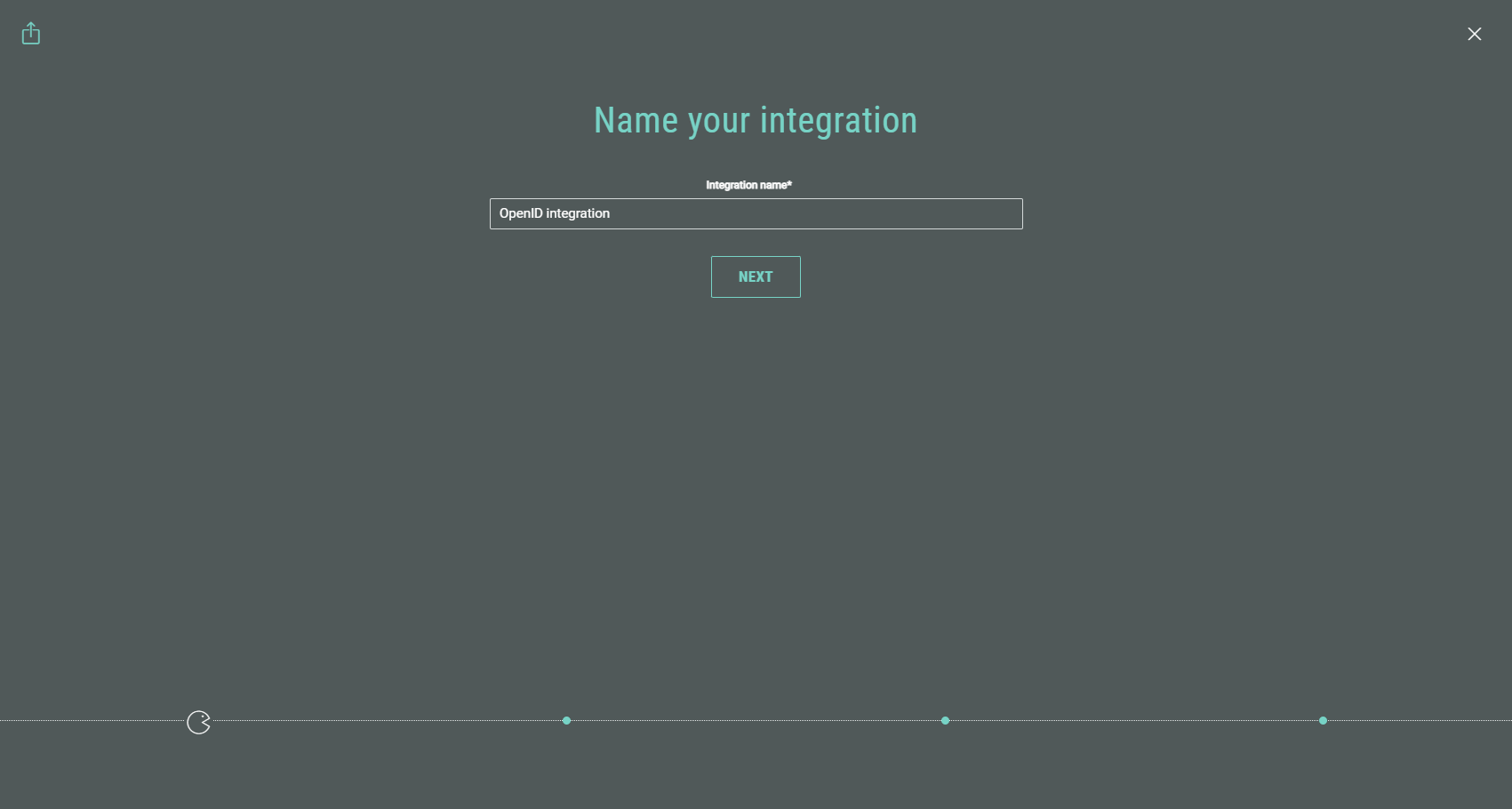Select the third step dot on progress line
The height and width of the screenshot is (809, 1512).
click(x=945, y=720)
